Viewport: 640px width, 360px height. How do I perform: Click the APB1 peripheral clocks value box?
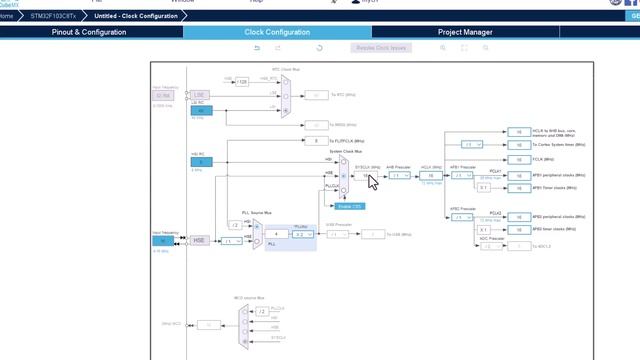[519, 176]
